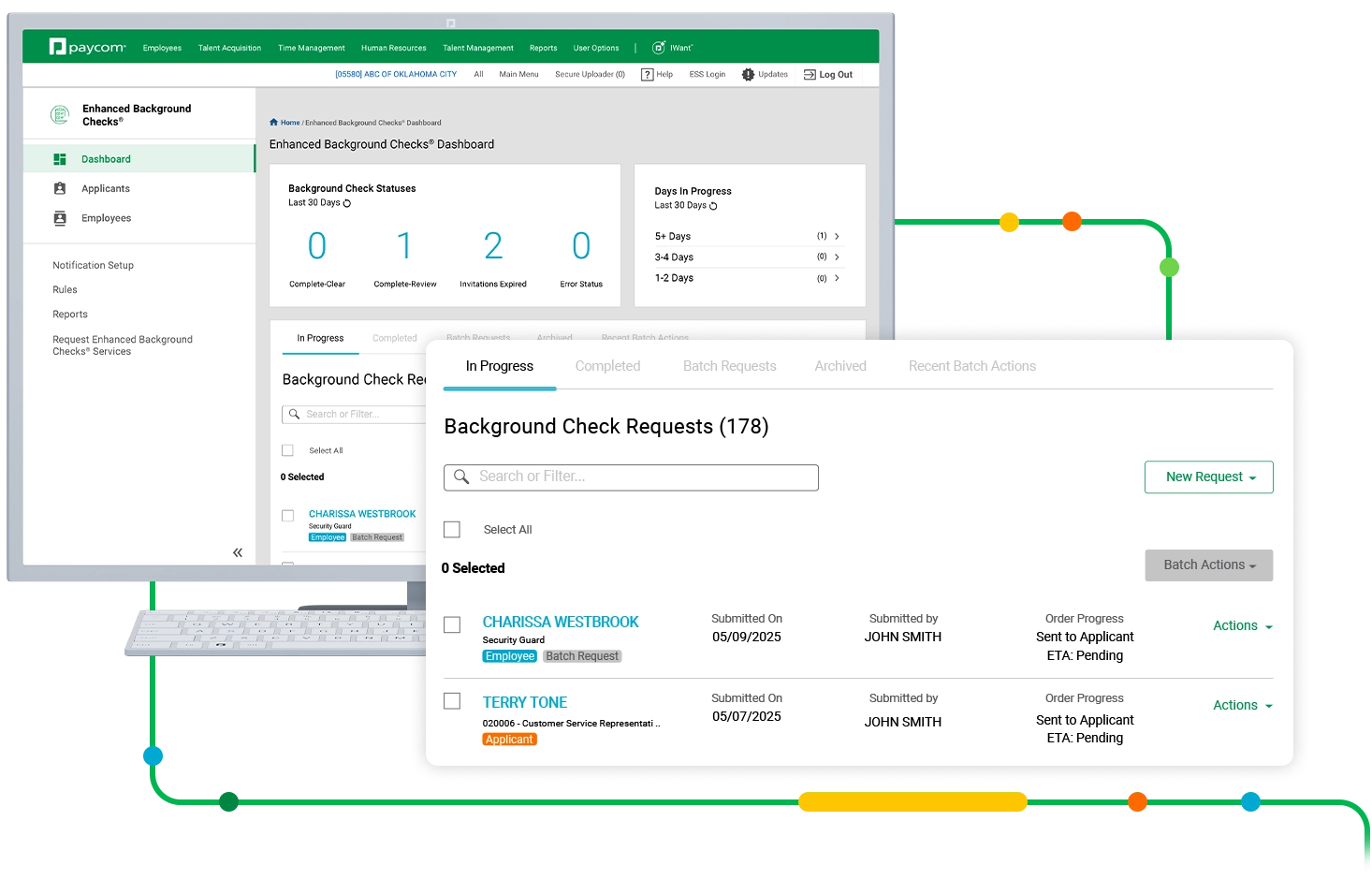Tick the checkbox beside Charissa Westbrook
The height and width of the screenshot is (880, 1372).
452,624
